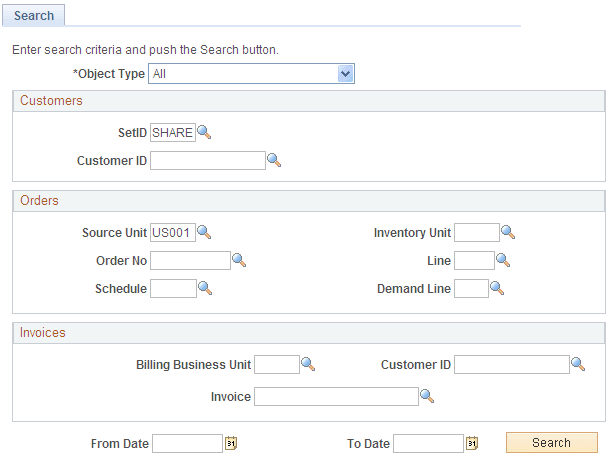Screen dimensions: 615x459
Task: Click the Schedule lookup icon
Action: pos(205,289)
